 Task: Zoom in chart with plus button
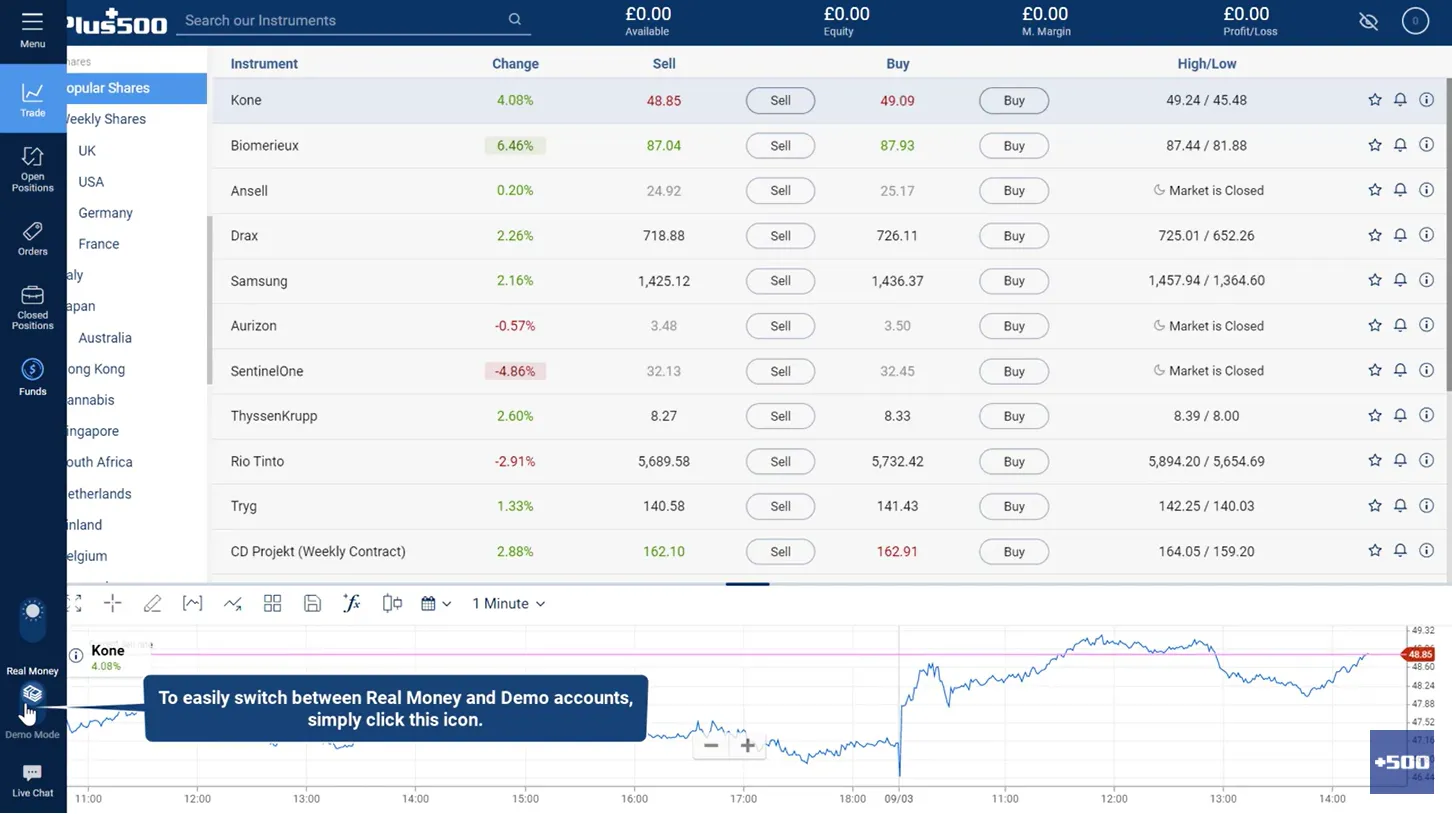(747, 745)
